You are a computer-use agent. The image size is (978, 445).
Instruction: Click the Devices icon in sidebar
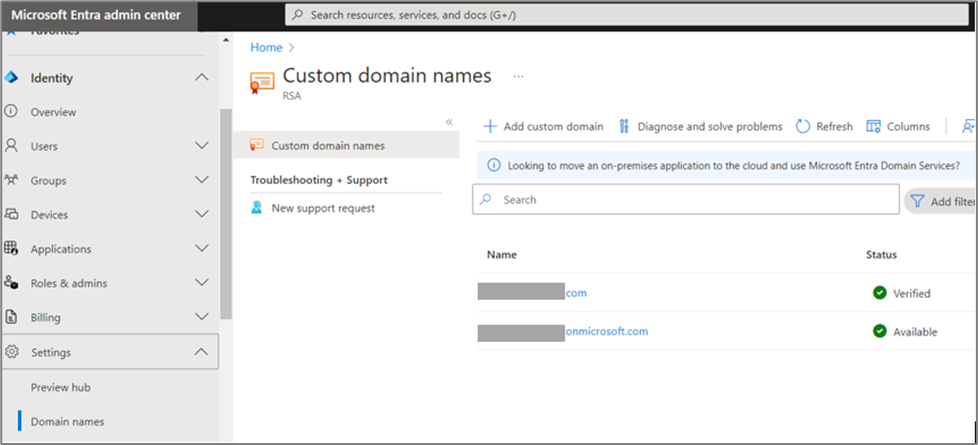click(x=12, y=215)
